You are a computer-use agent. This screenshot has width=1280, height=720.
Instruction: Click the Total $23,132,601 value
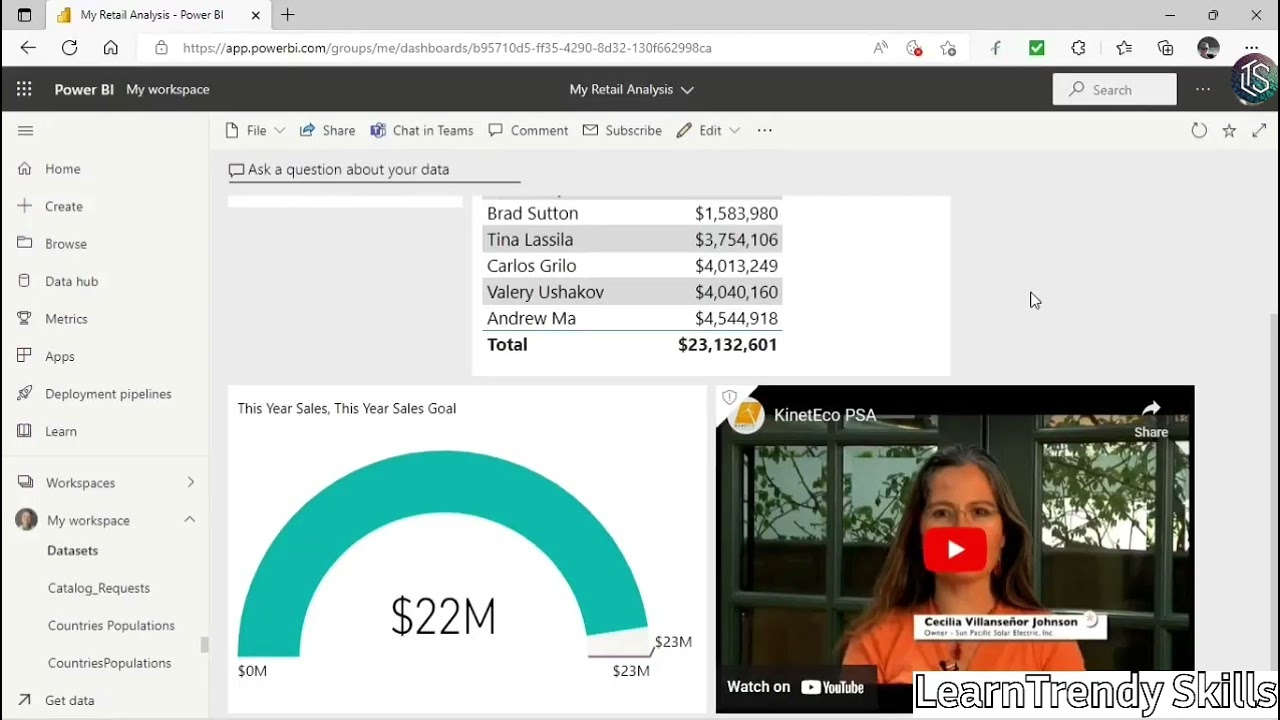point(727,344)
